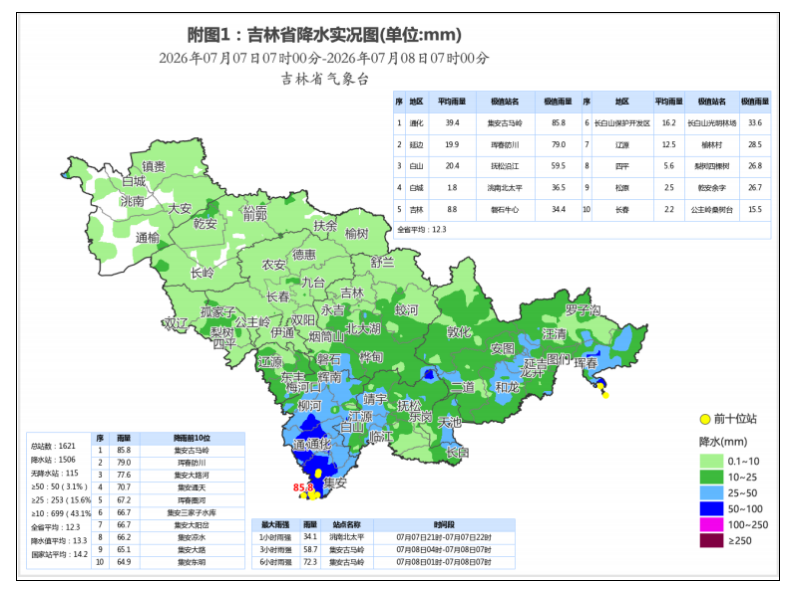Click the 吉林省气象台 subtitle

click(x=324, y=79)
